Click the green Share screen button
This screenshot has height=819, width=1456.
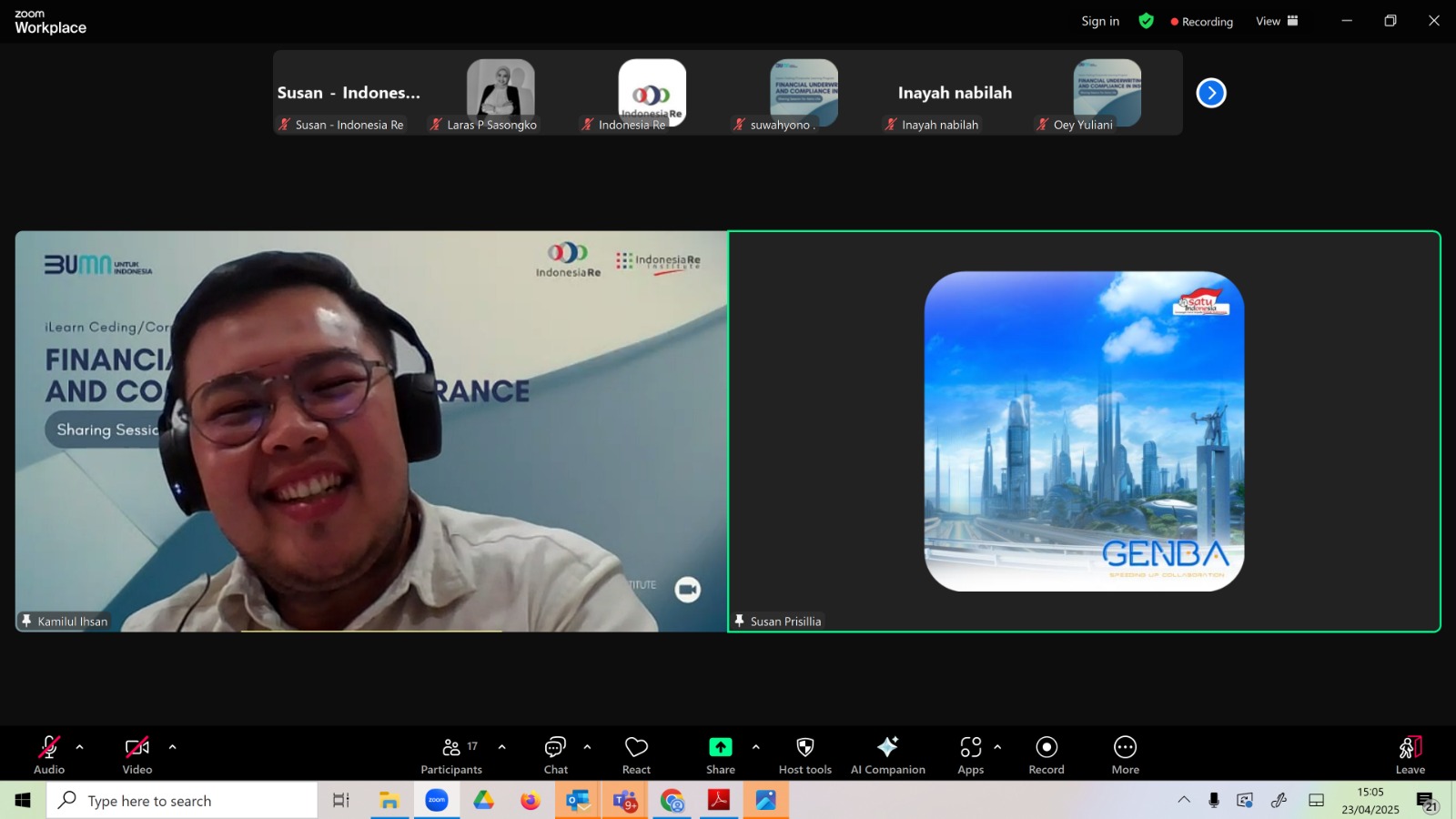point(720,755)
